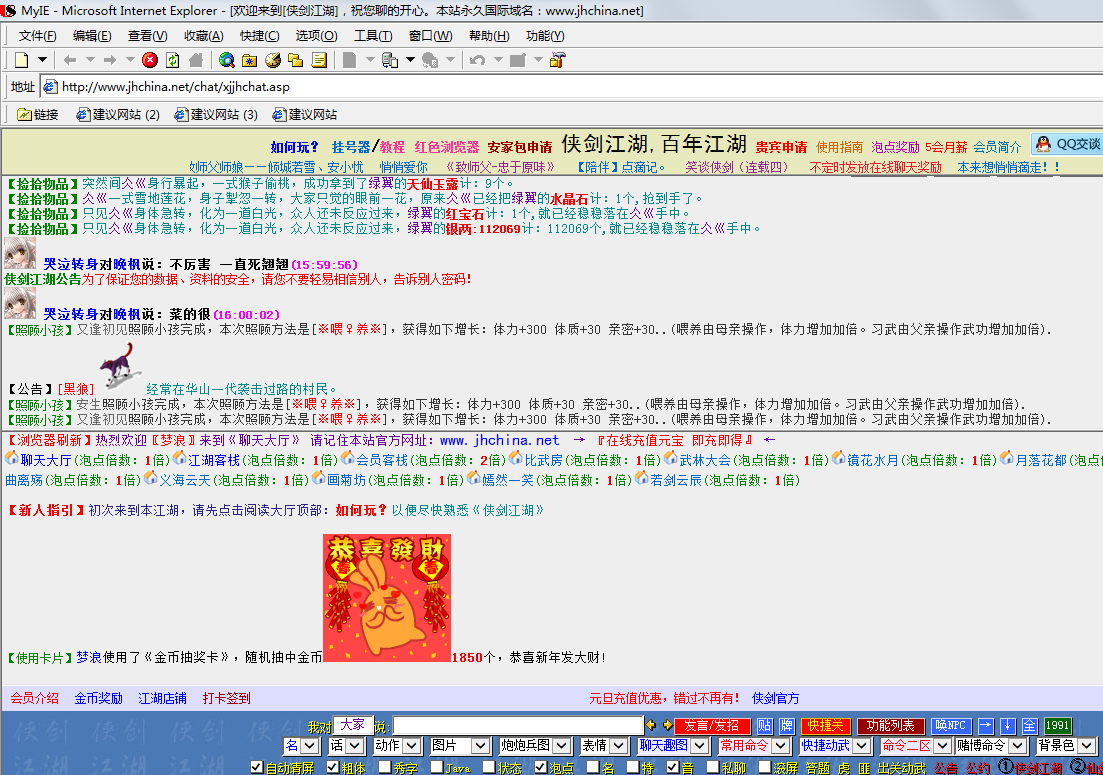
Task: Open QQ交谈 chat button
Action: tap(1067, 144)
